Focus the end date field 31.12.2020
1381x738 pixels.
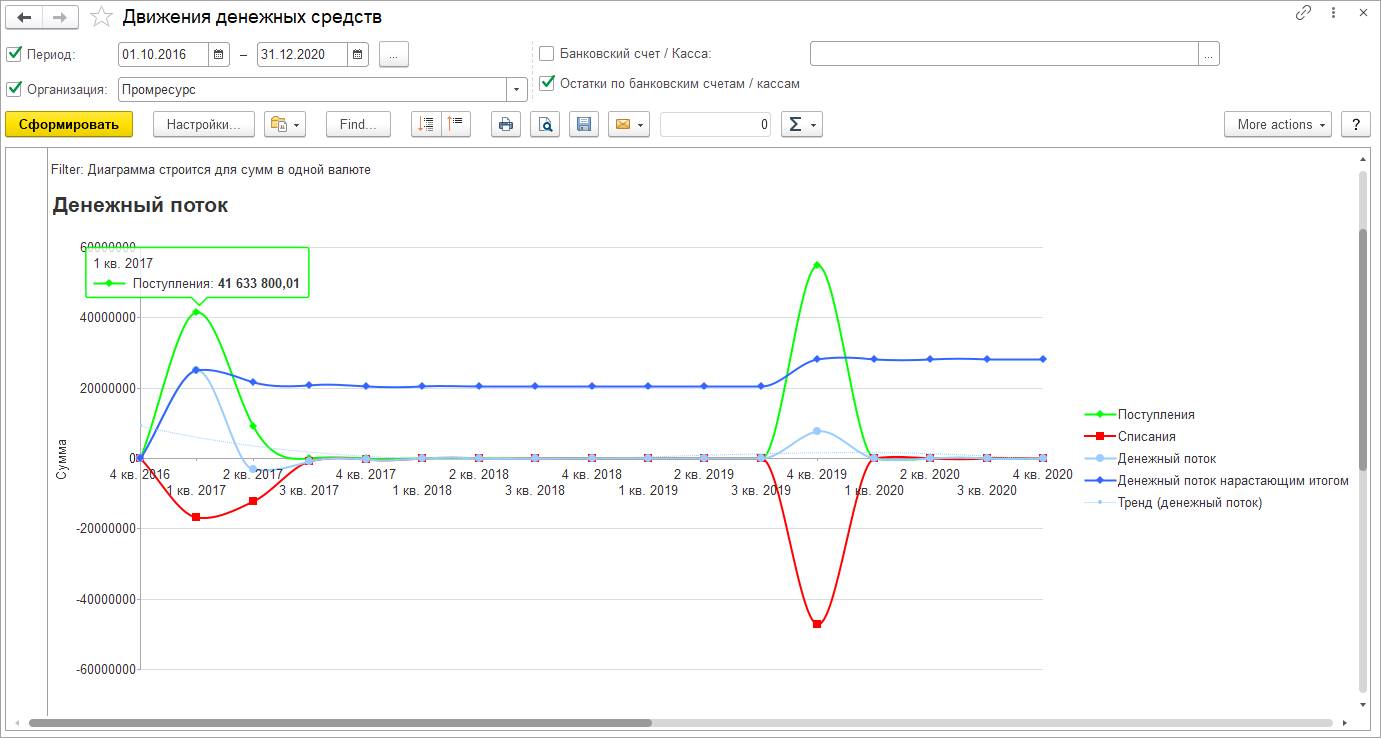pos(302,54)
